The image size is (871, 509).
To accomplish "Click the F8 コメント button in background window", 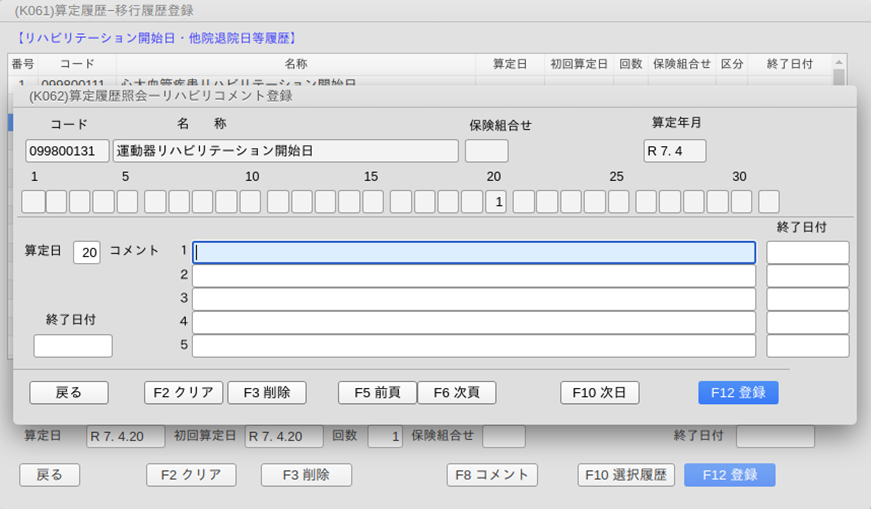I will point(492,475).
